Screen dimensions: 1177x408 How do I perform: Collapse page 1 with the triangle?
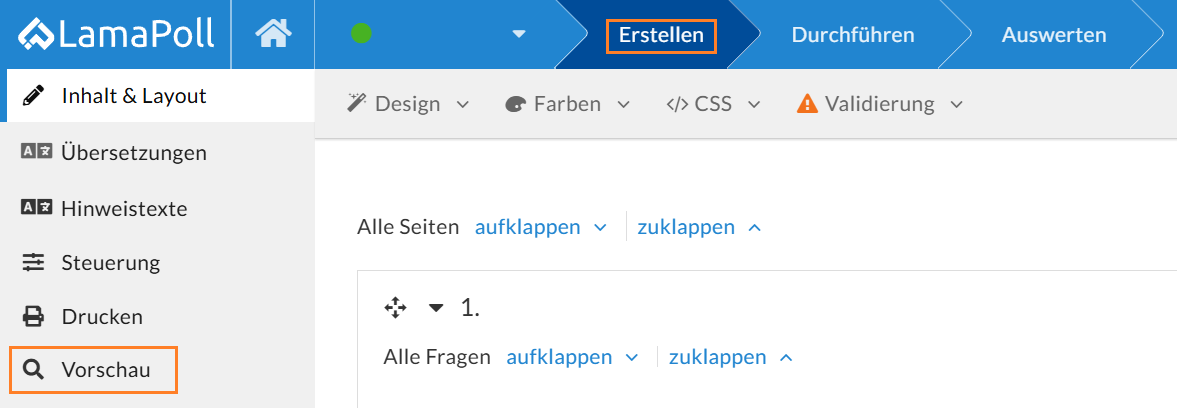436,308
